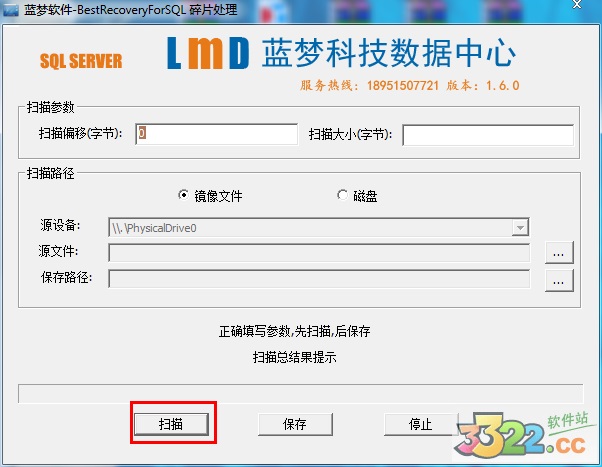Click the 源文件 path field
Image resolution: width=602 pixels, height=467 pixels.
click(319, 252)
